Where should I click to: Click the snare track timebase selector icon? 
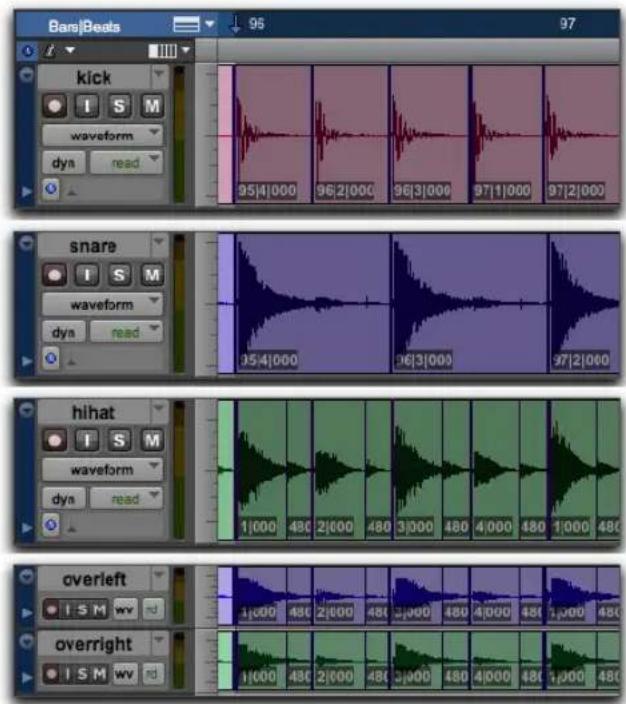(51, 358)
